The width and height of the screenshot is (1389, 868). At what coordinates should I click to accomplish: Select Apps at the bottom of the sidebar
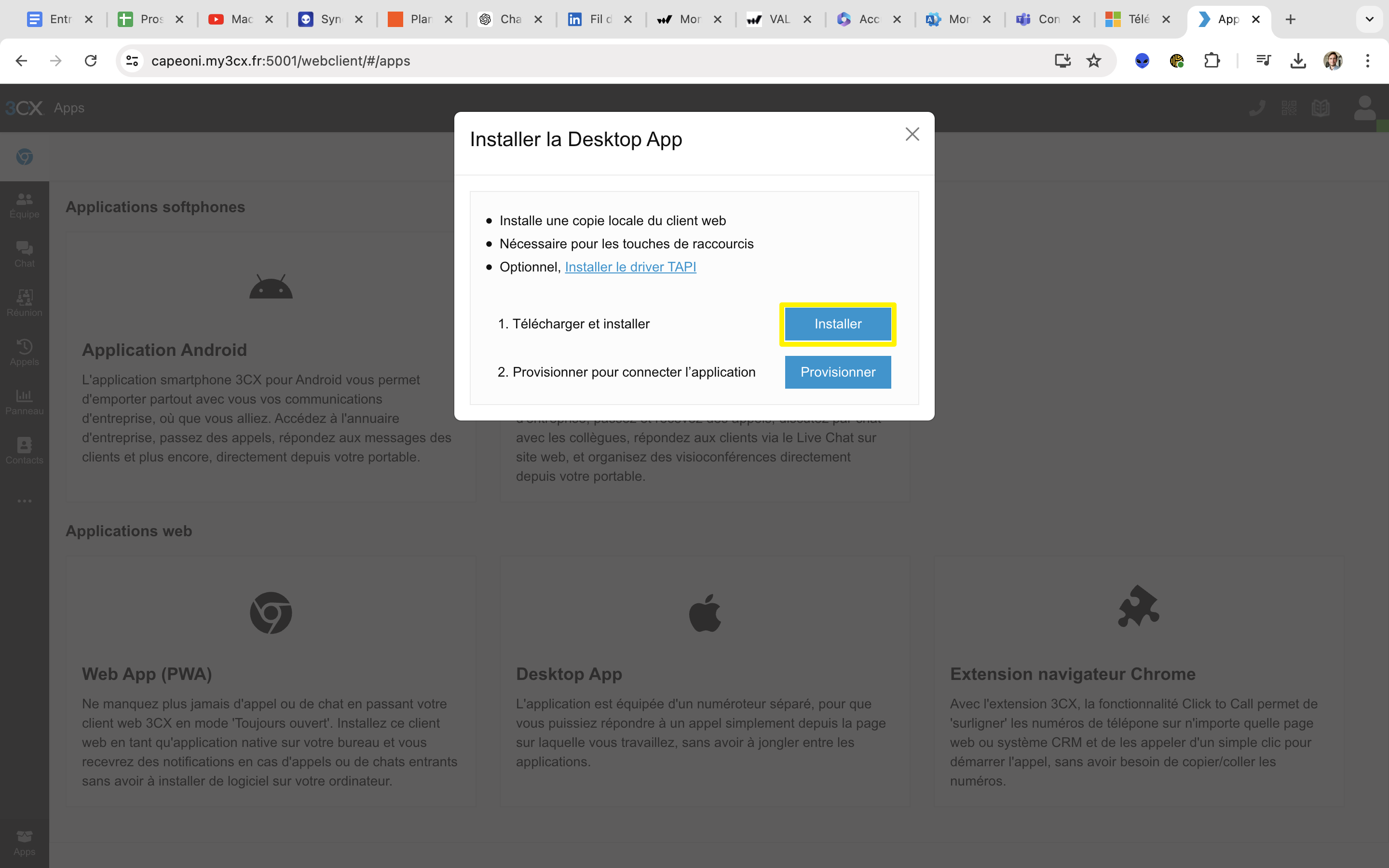pyautogui.click(x=24, y=843)
